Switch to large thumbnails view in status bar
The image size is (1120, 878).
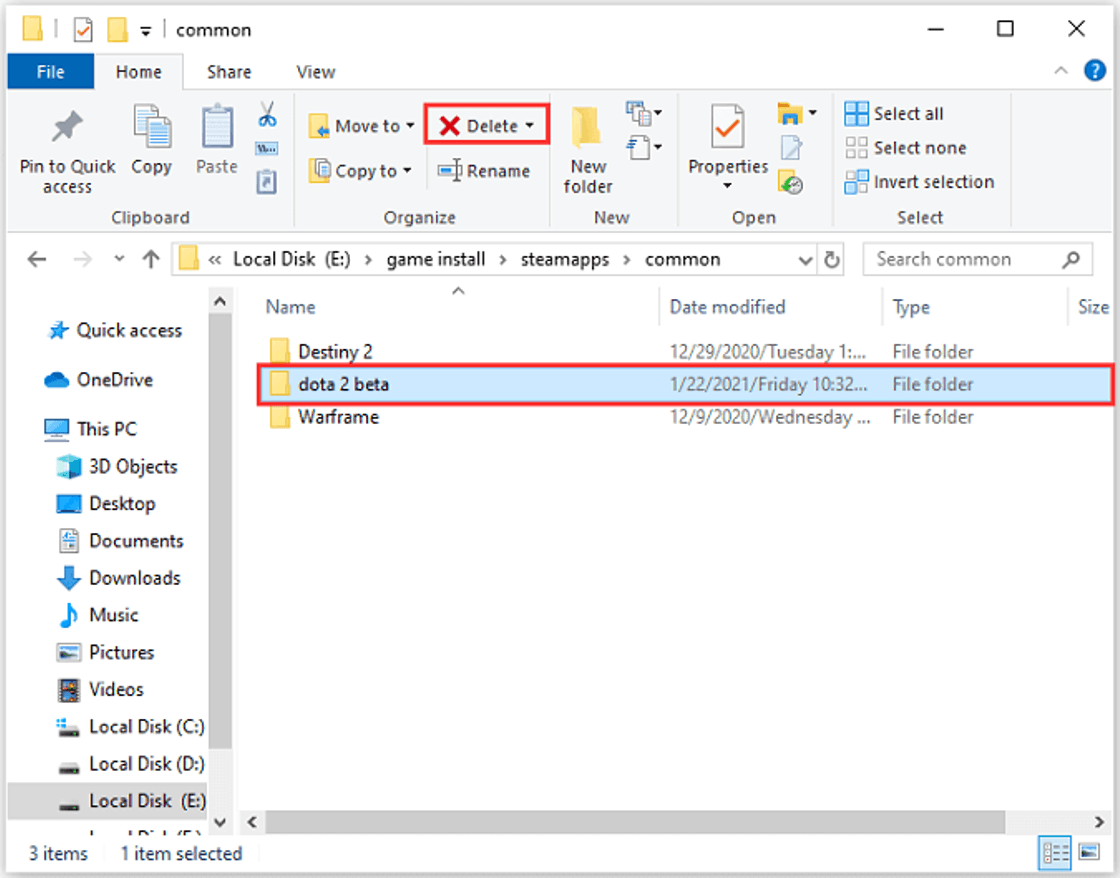(x=1088, y=853)
